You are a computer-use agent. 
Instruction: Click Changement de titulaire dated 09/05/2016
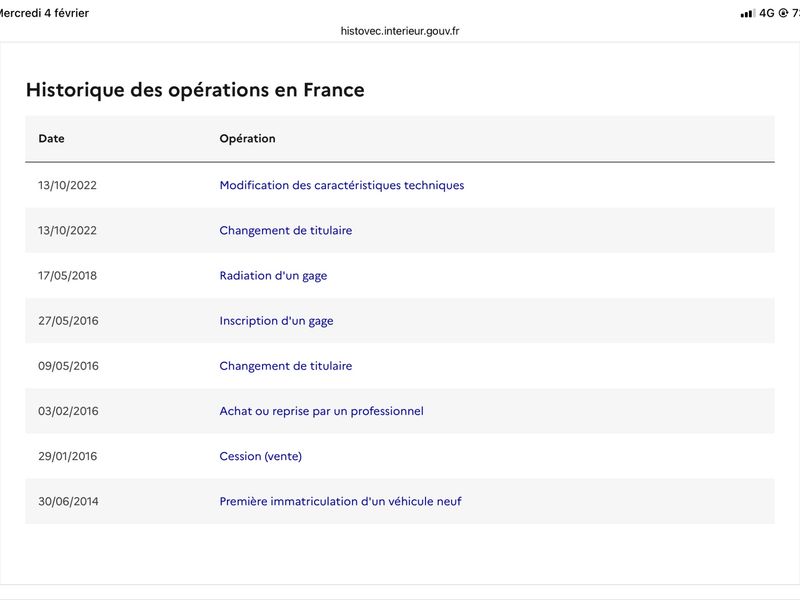(286, 366)
